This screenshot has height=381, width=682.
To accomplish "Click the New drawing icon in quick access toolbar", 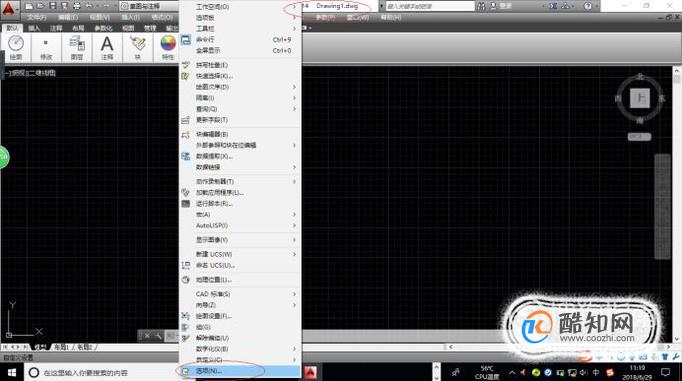I will [29, 6].
